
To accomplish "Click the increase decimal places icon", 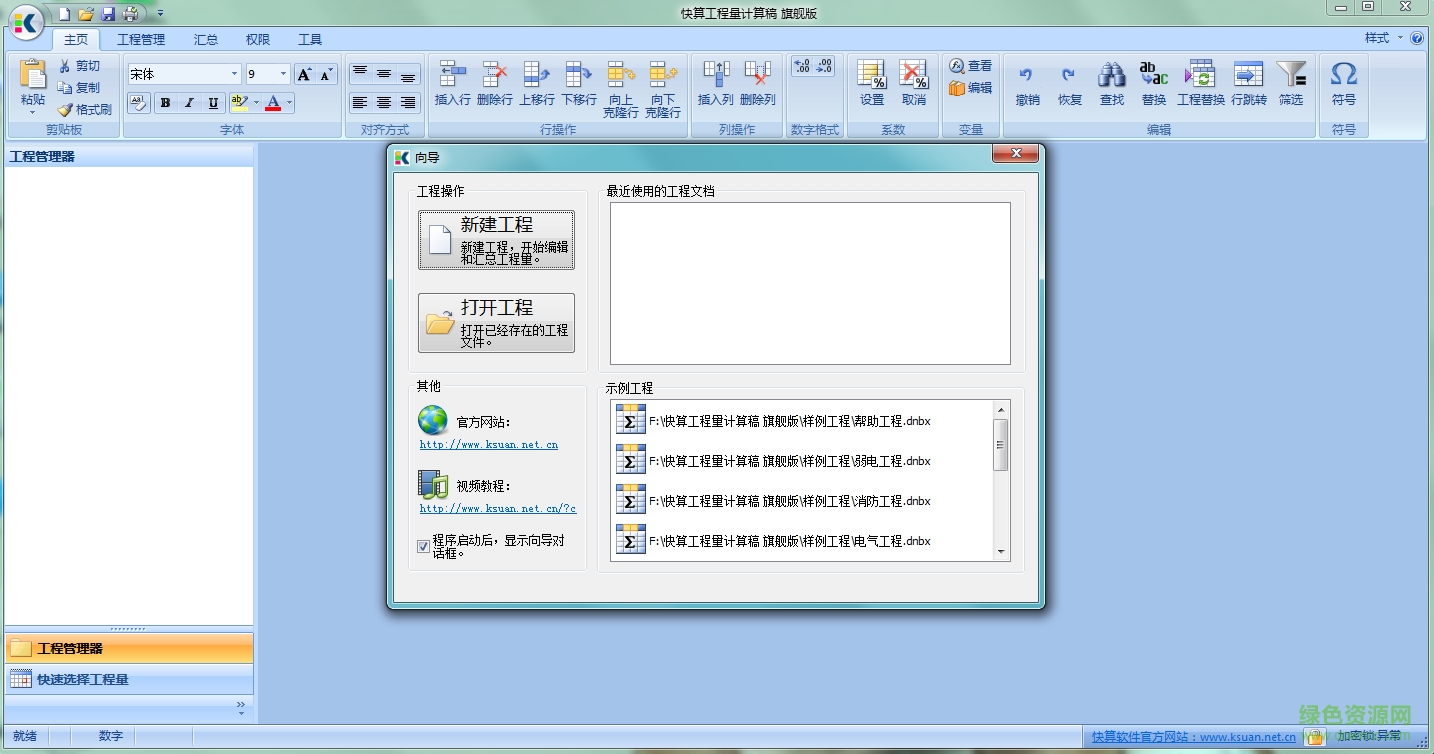I will [x=803, y=67].
